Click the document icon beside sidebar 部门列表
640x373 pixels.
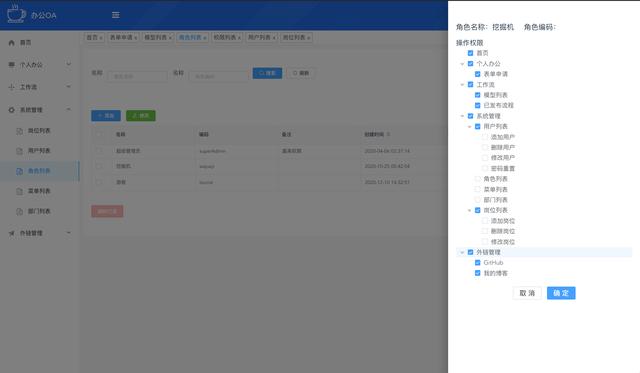(19, 211)
